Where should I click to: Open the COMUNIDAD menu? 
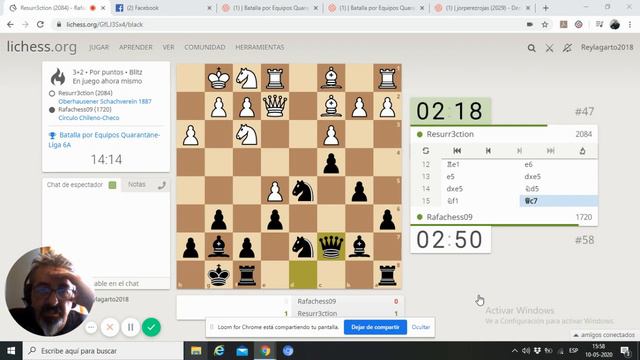pyautogui.click(x=204, y=47)
